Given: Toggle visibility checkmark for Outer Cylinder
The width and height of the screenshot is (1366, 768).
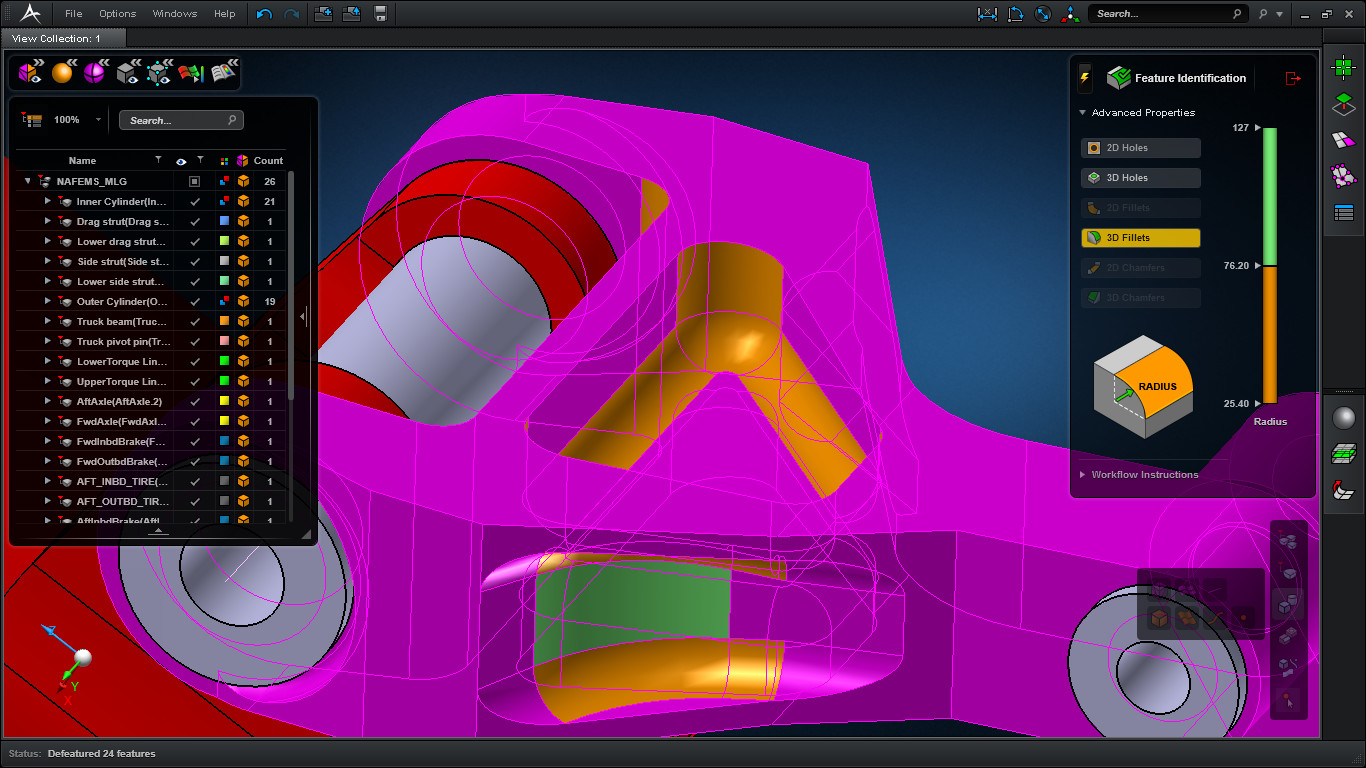Looking at the screenshot, I should pos(195,301).
